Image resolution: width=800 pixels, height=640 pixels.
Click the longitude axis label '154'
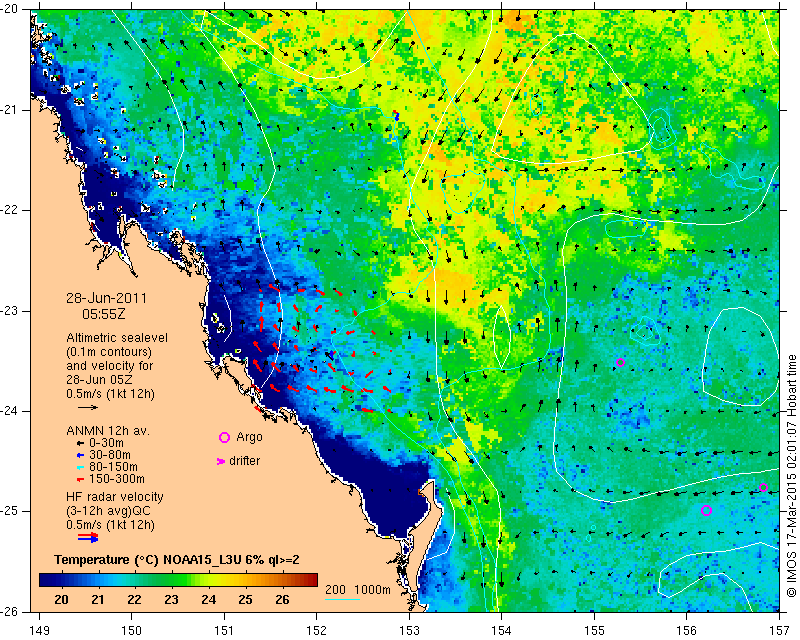pyautogui.click(x=501, y=631)
